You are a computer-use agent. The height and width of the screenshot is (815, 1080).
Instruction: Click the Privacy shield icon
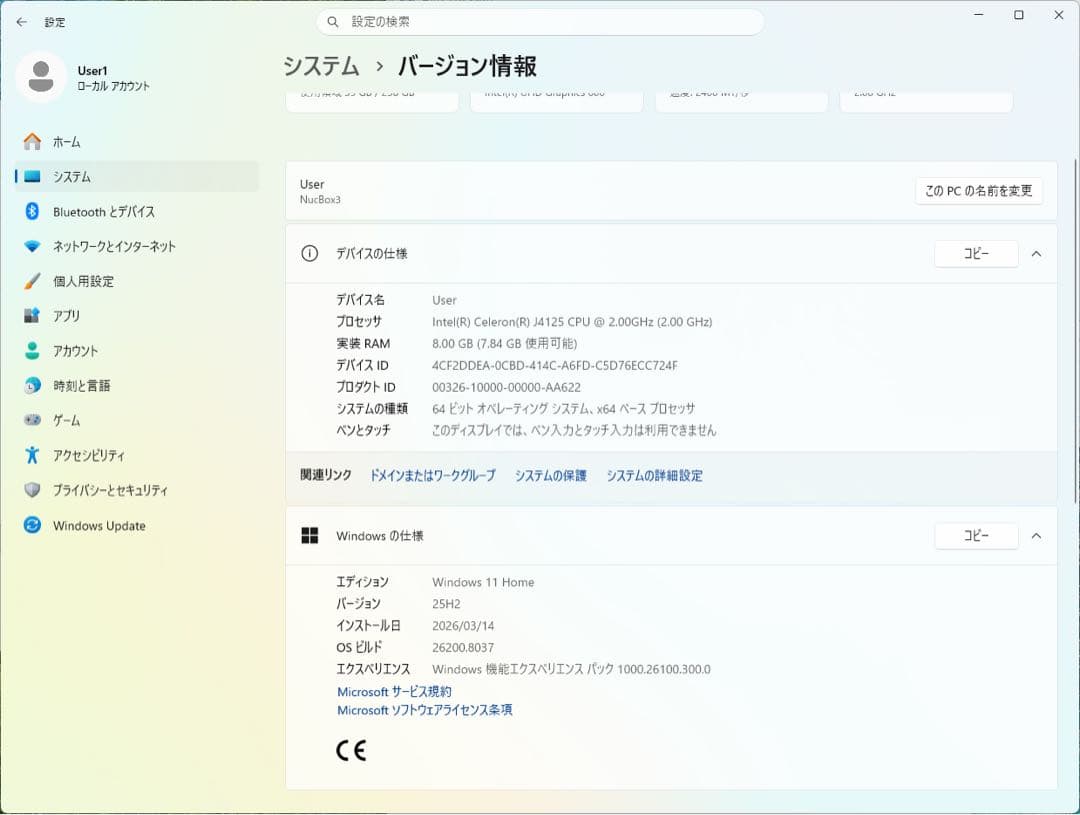(32, 490)
